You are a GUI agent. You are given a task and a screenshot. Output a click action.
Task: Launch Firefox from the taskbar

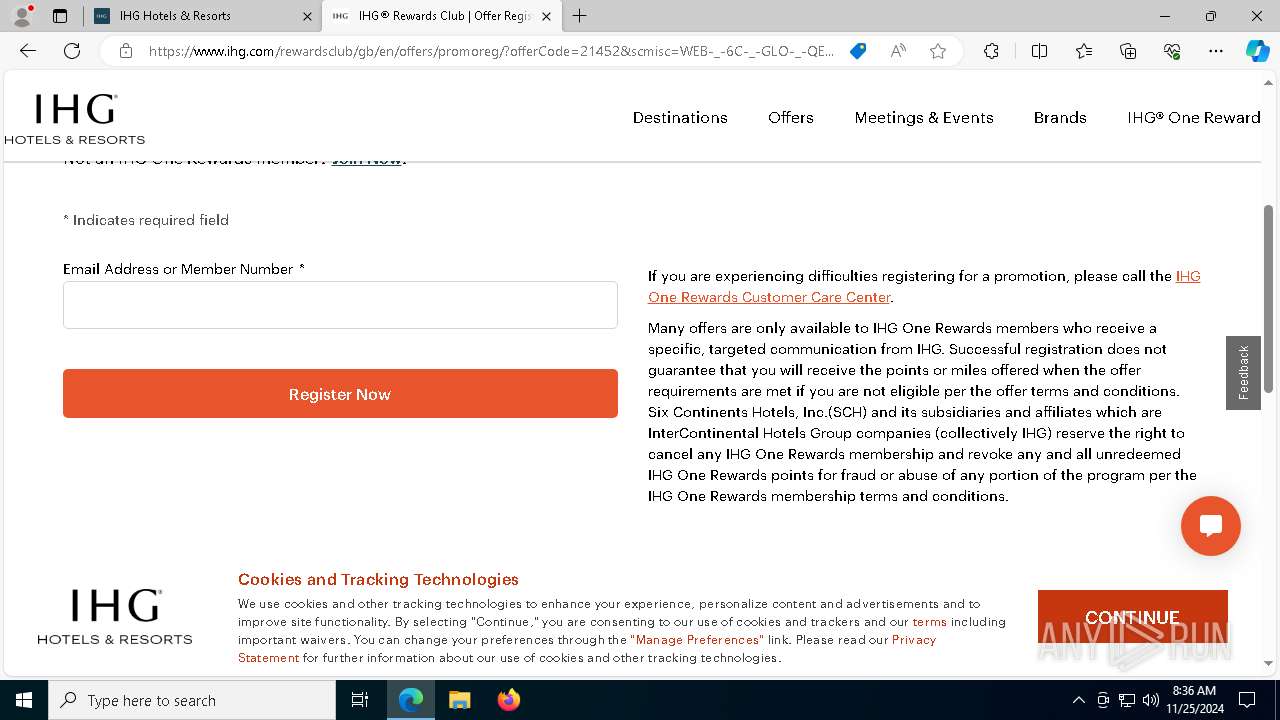coord(509,700)
